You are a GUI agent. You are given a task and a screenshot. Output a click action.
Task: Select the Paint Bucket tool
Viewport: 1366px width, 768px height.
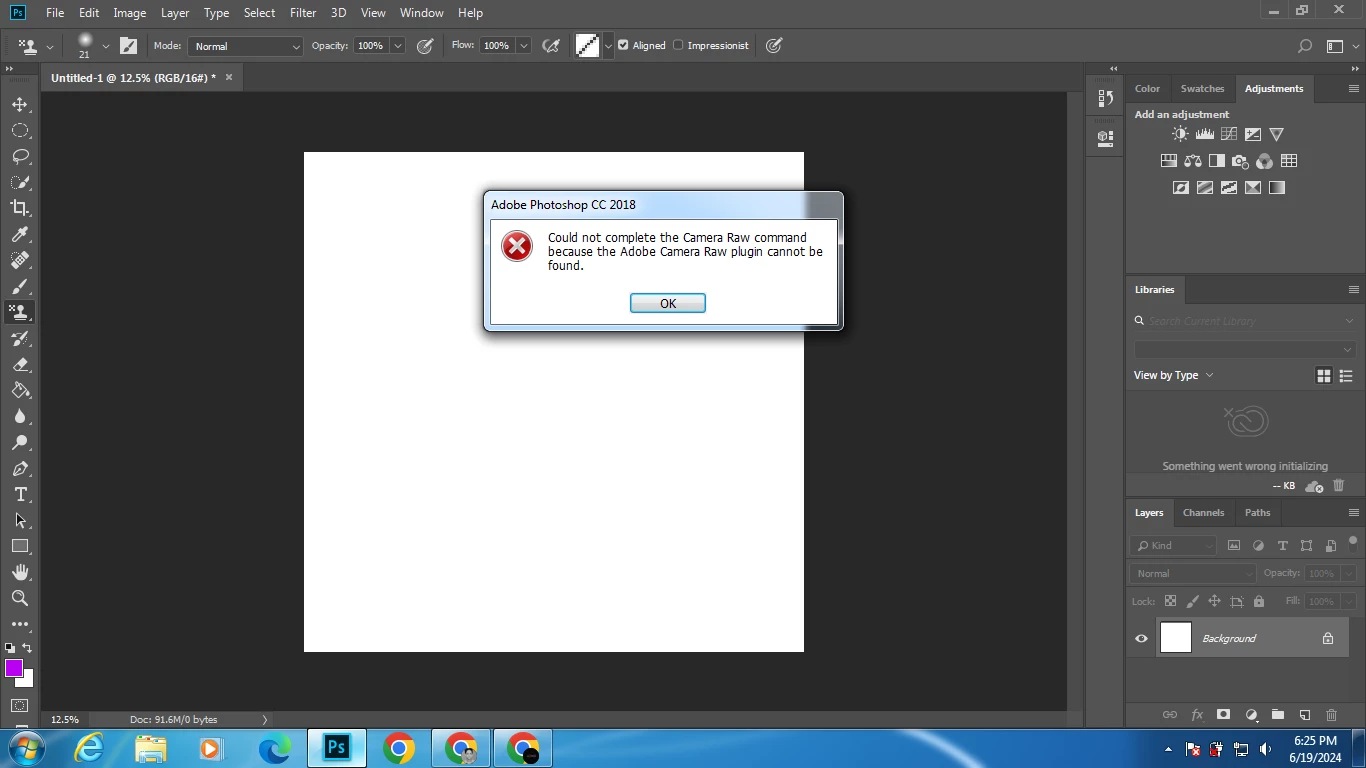(20, 391)
